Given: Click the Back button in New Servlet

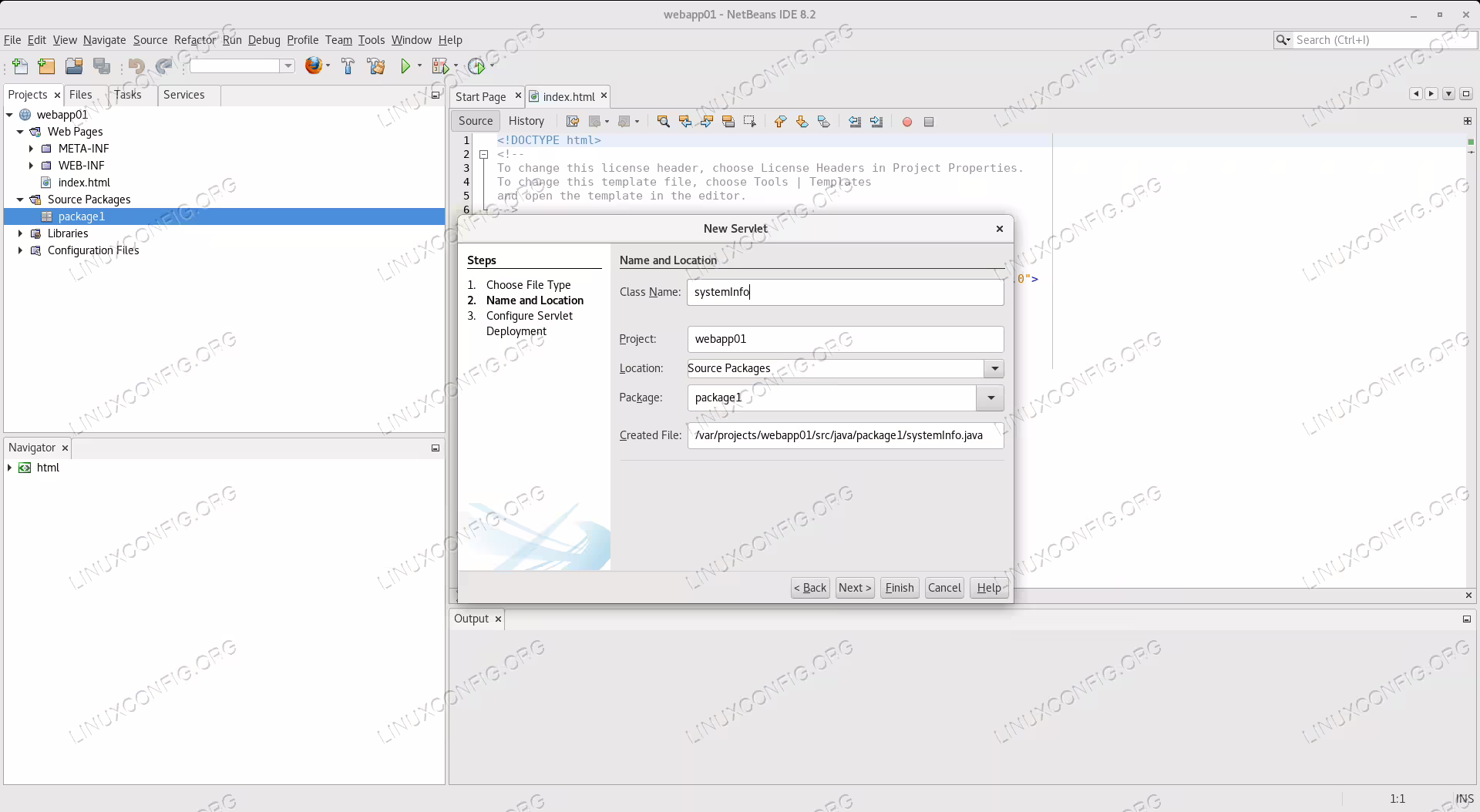Looking at the screenshot, I should coord(810,588).
